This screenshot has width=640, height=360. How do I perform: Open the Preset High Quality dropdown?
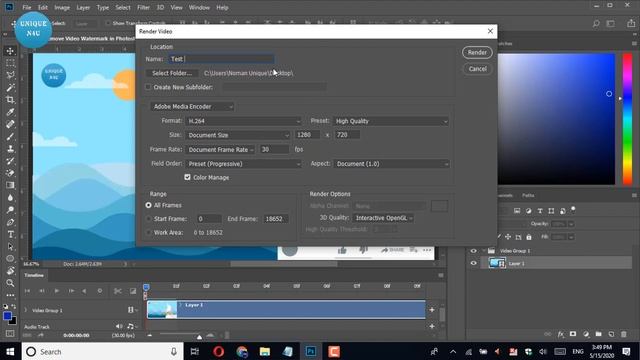(391, 121)
